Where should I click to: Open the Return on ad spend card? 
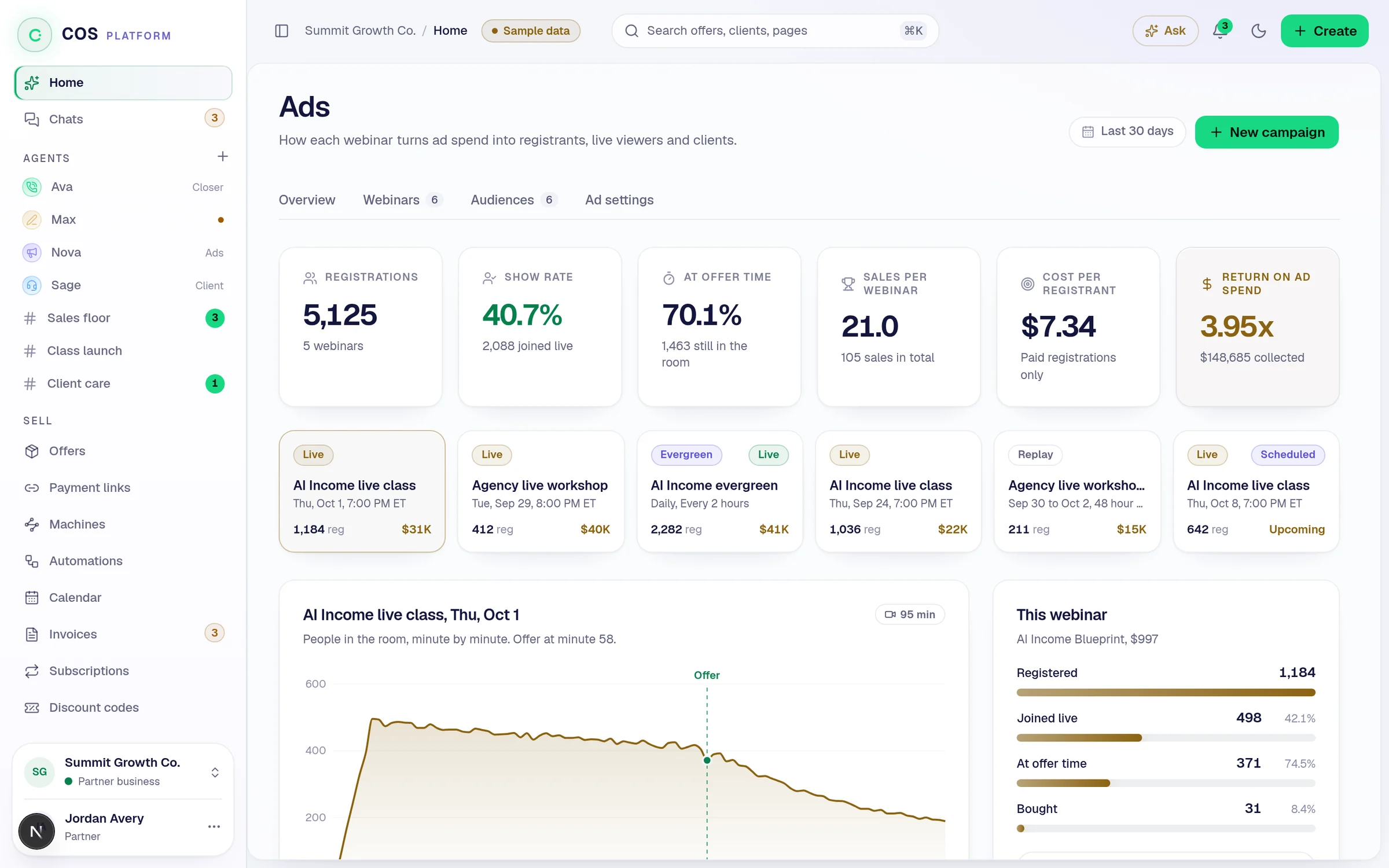pos(1258,327)
